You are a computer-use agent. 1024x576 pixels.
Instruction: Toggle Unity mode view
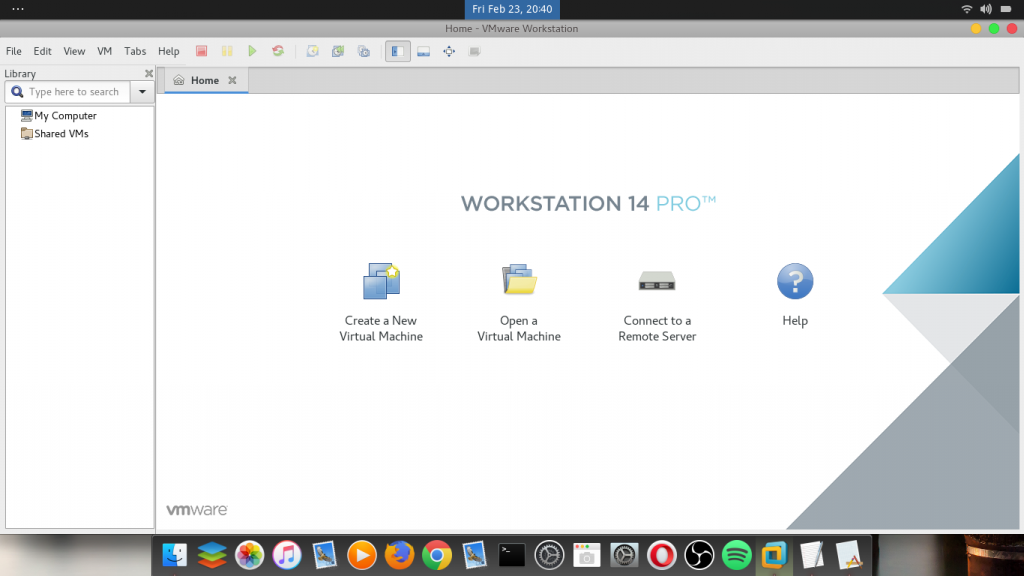[x=473, y=51]
